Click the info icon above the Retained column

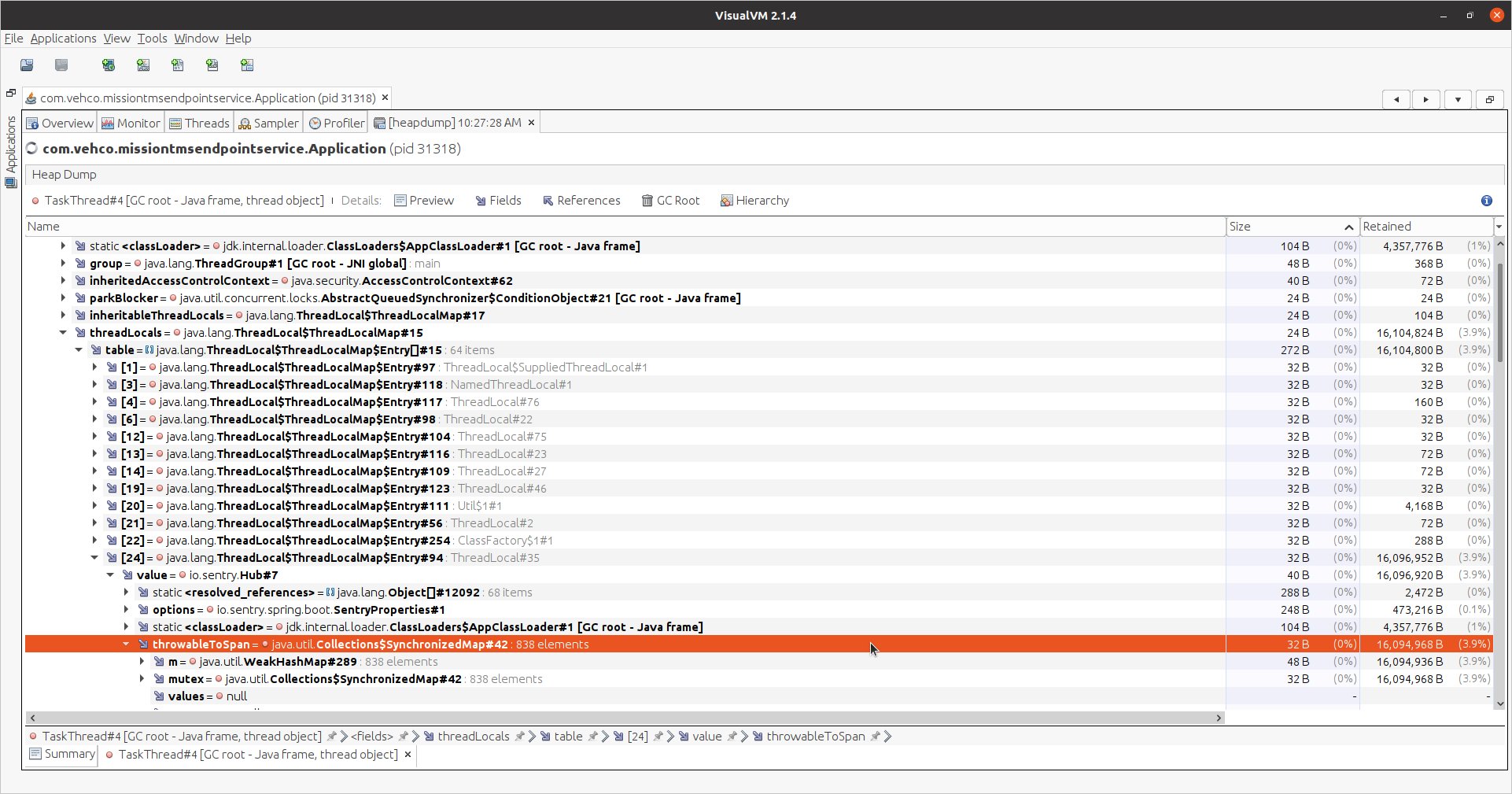point(1486,201)
